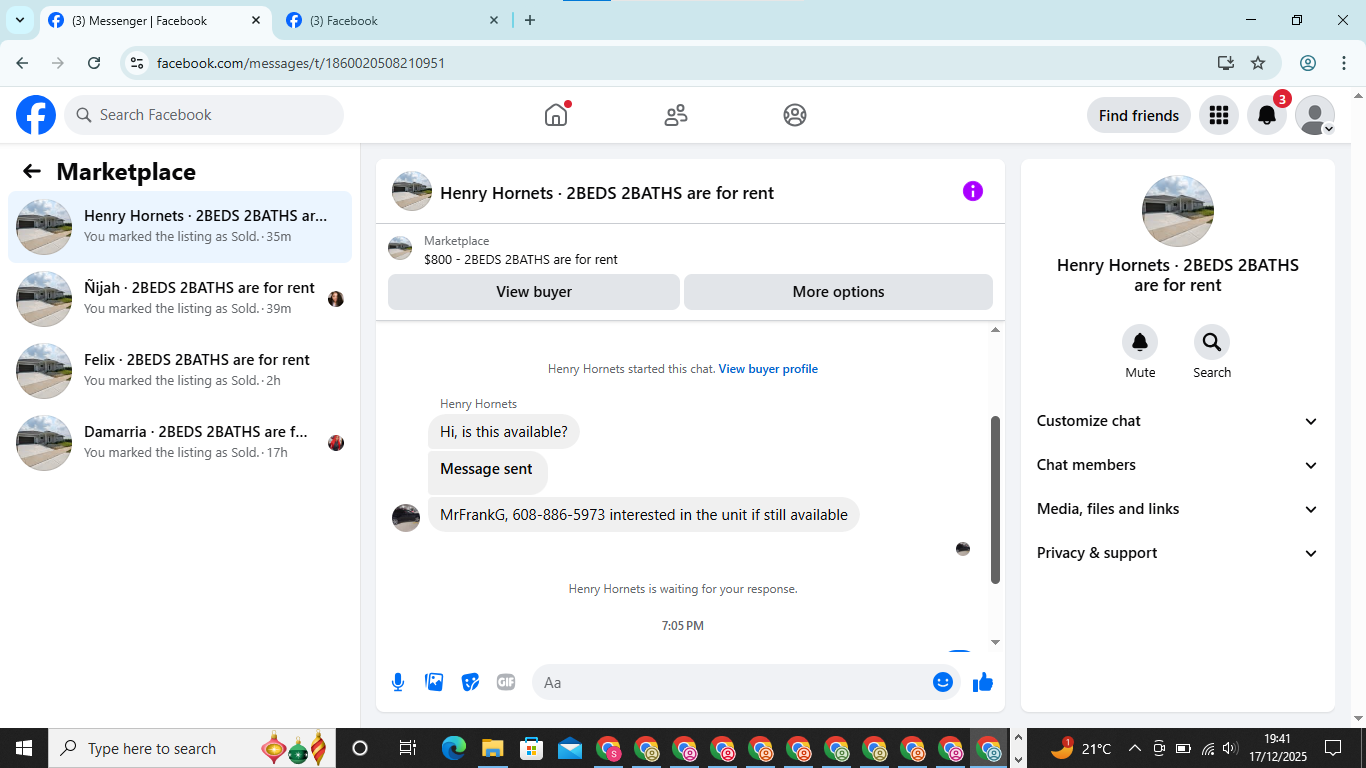Open Windows Start menu
This screenshot has height=768, width=1366.
click(24, 748)
